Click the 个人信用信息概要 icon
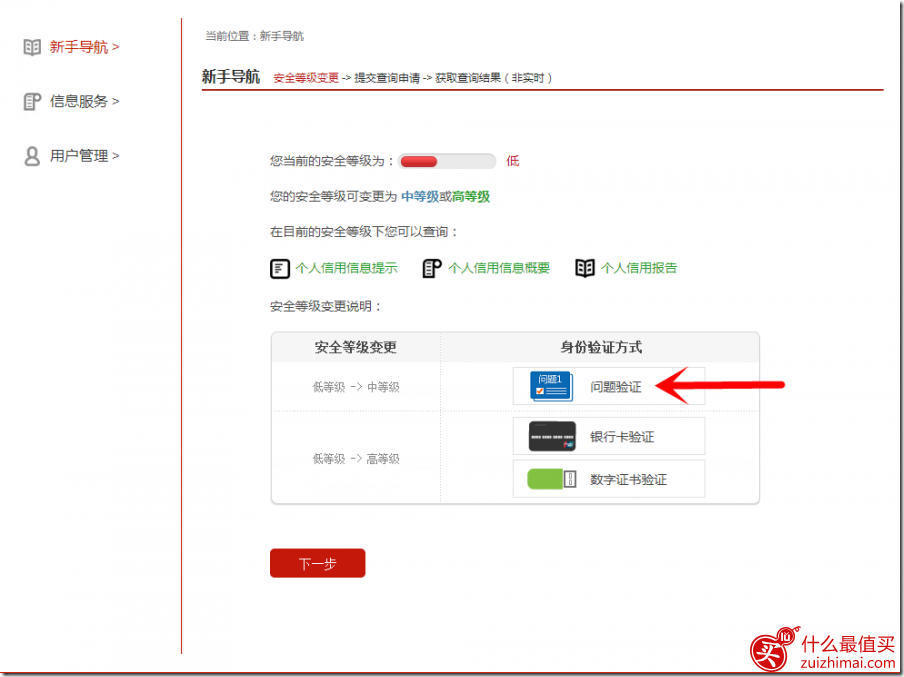Screen dimensions: 904x677 click(x=432, y=268)
